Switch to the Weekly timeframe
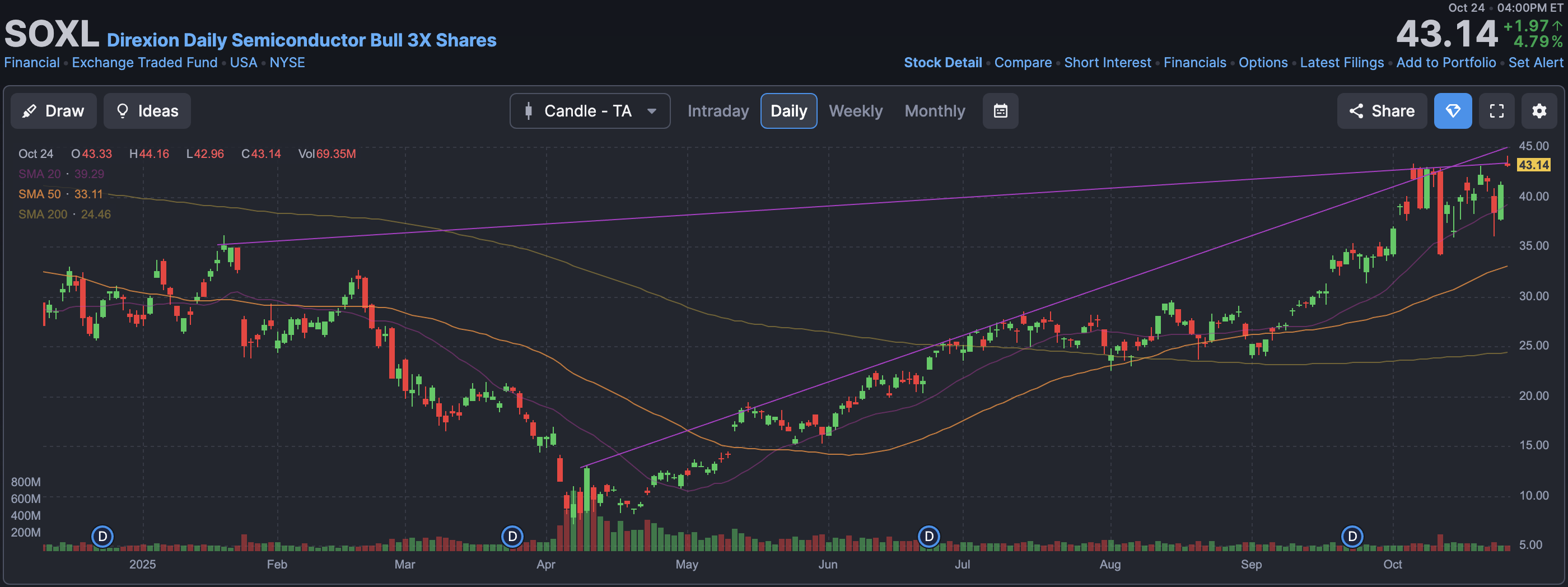Screen dimensions: 1568x587 pos(855,111)
